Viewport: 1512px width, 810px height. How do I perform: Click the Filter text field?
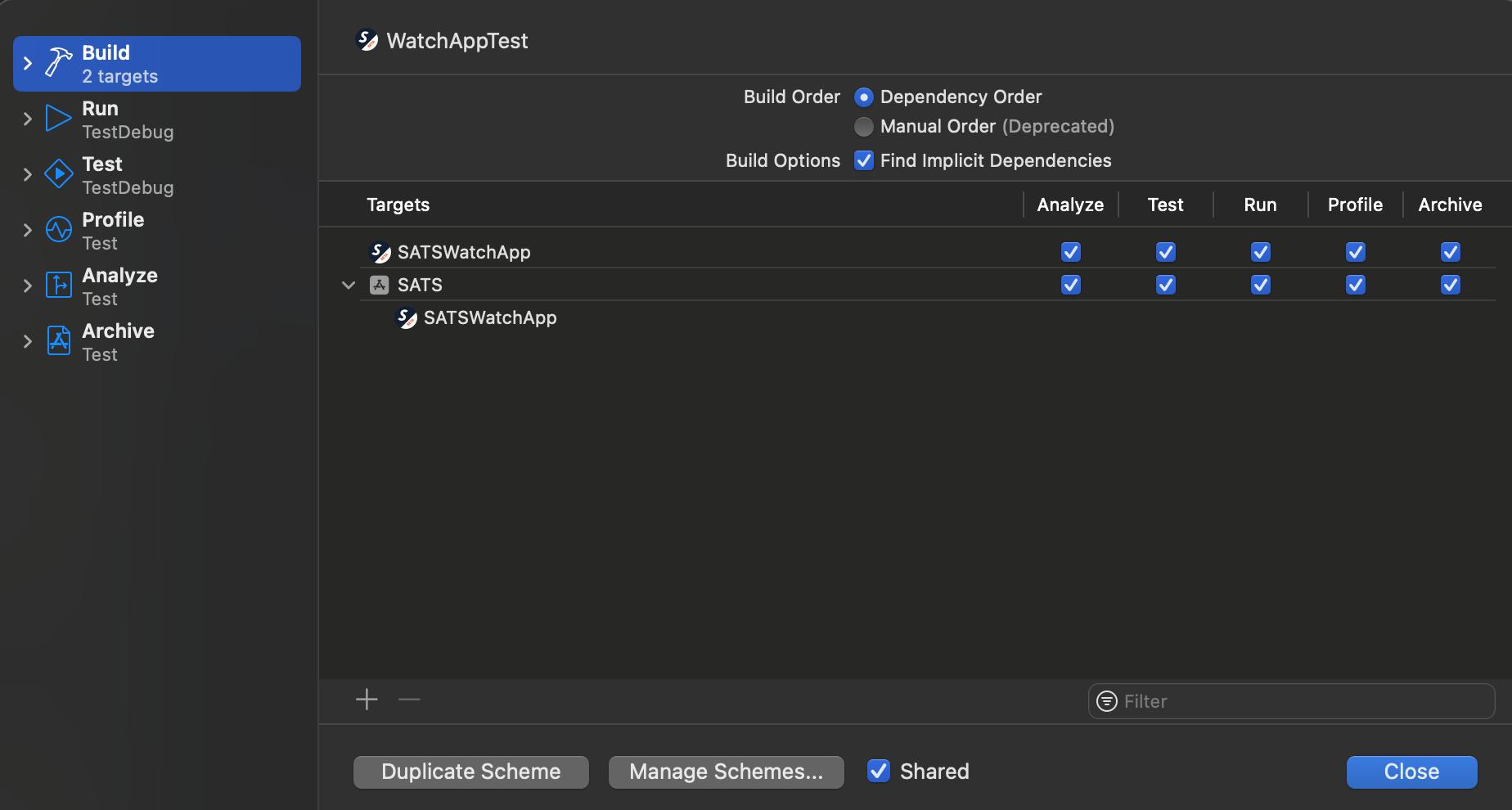(1301, 701)
